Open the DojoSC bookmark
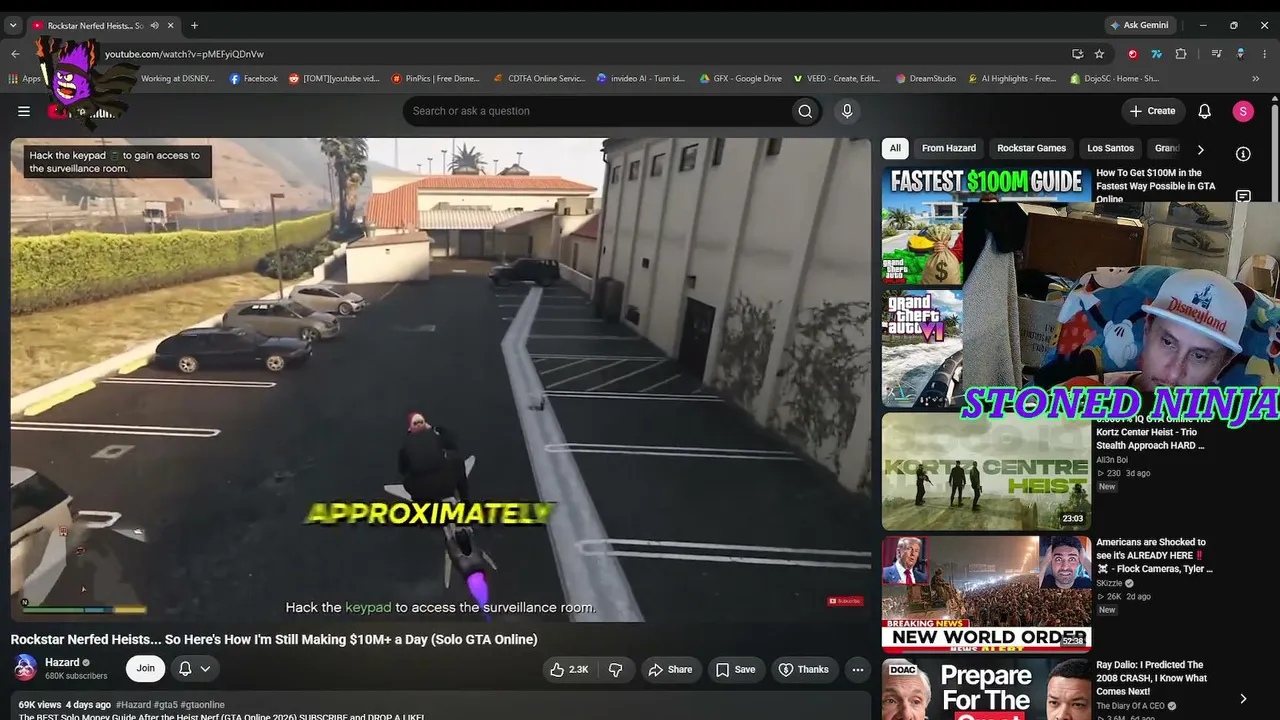Viewport: 1280px width, 720px height. (x=1115, y=78)
